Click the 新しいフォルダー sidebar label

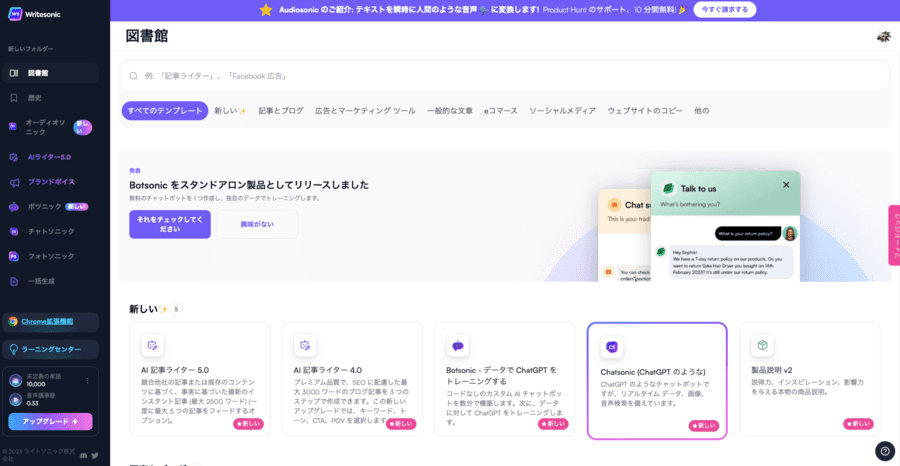31,49
